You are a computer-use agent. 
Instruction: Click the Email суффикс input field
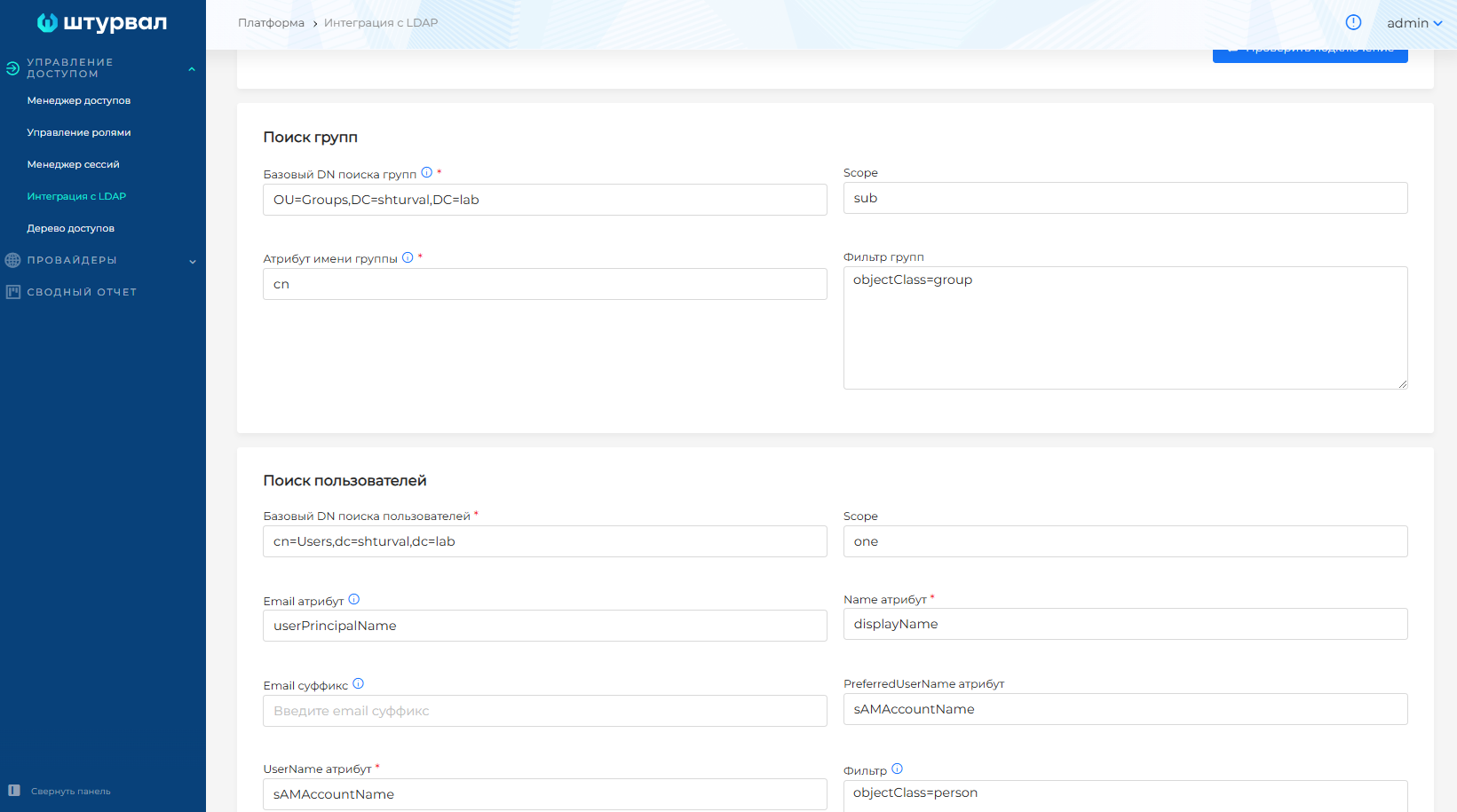[544, 711]
